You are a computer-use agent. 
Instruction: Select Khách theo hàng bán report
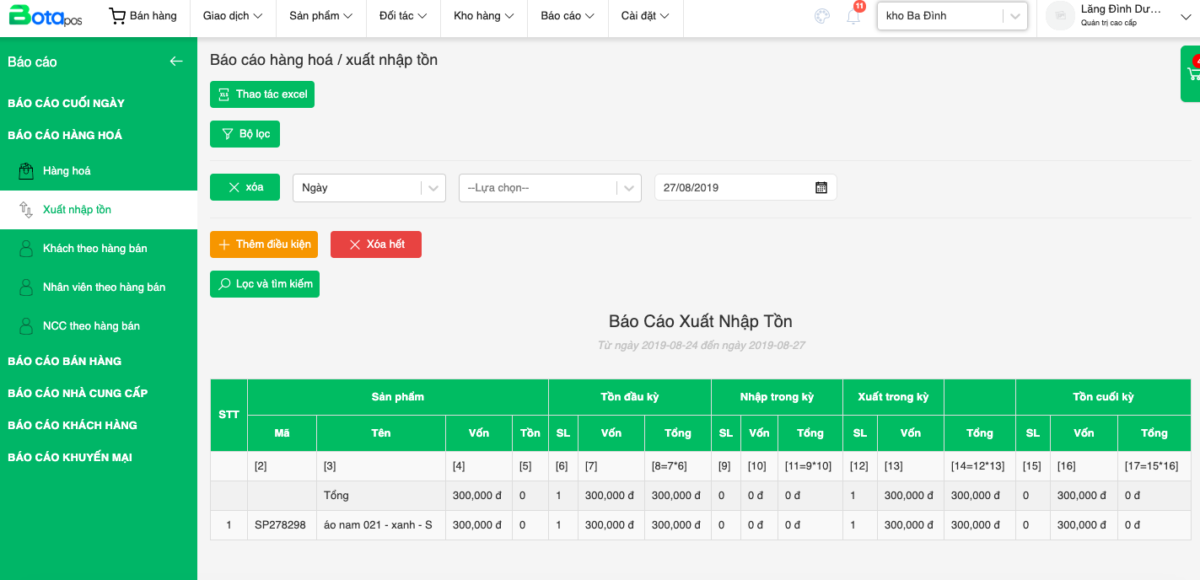(x=95, y=248)
